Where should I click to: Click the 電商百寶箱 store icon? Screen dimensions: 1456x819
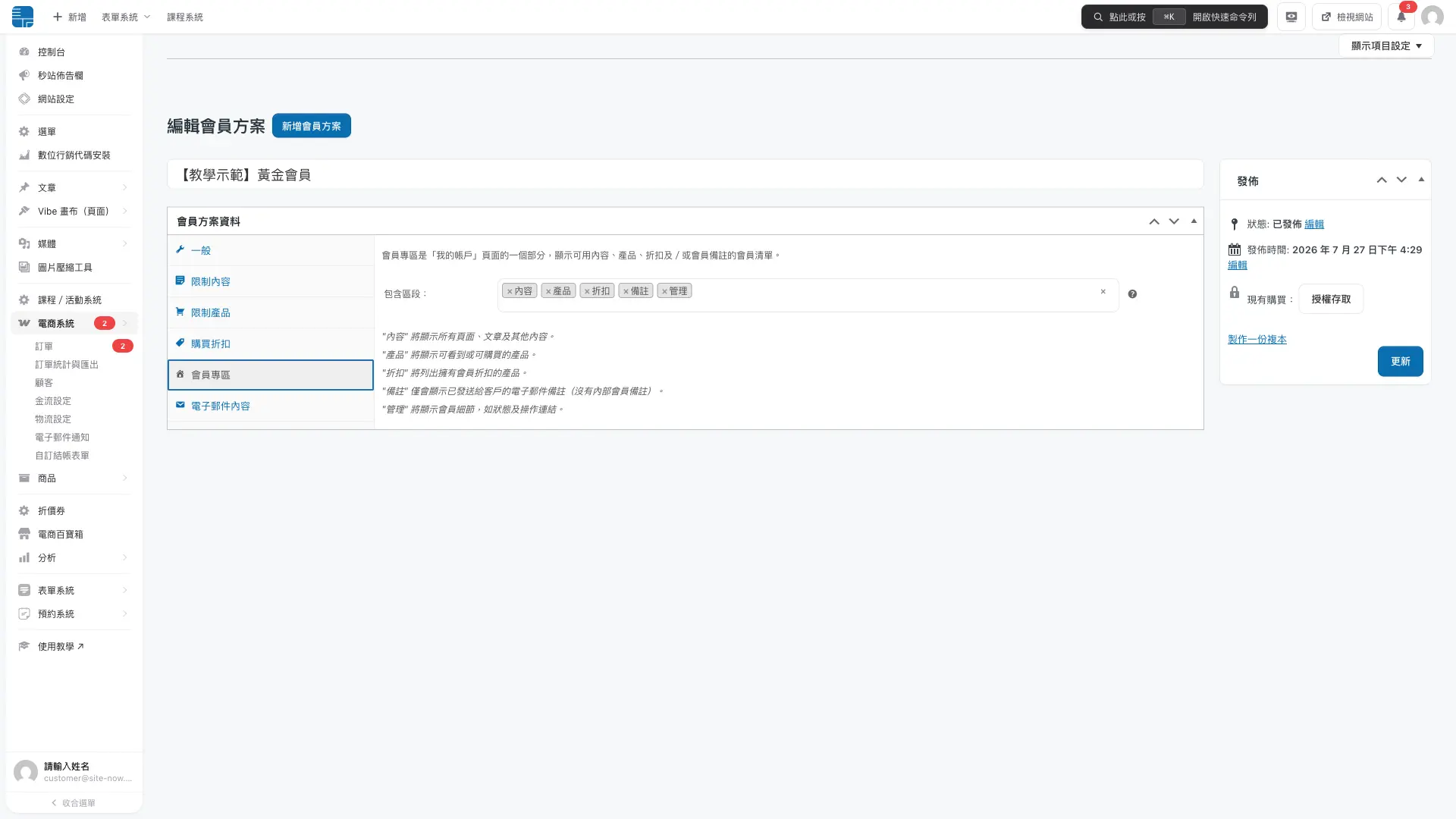pyautogui.click(x=24, y=534)
